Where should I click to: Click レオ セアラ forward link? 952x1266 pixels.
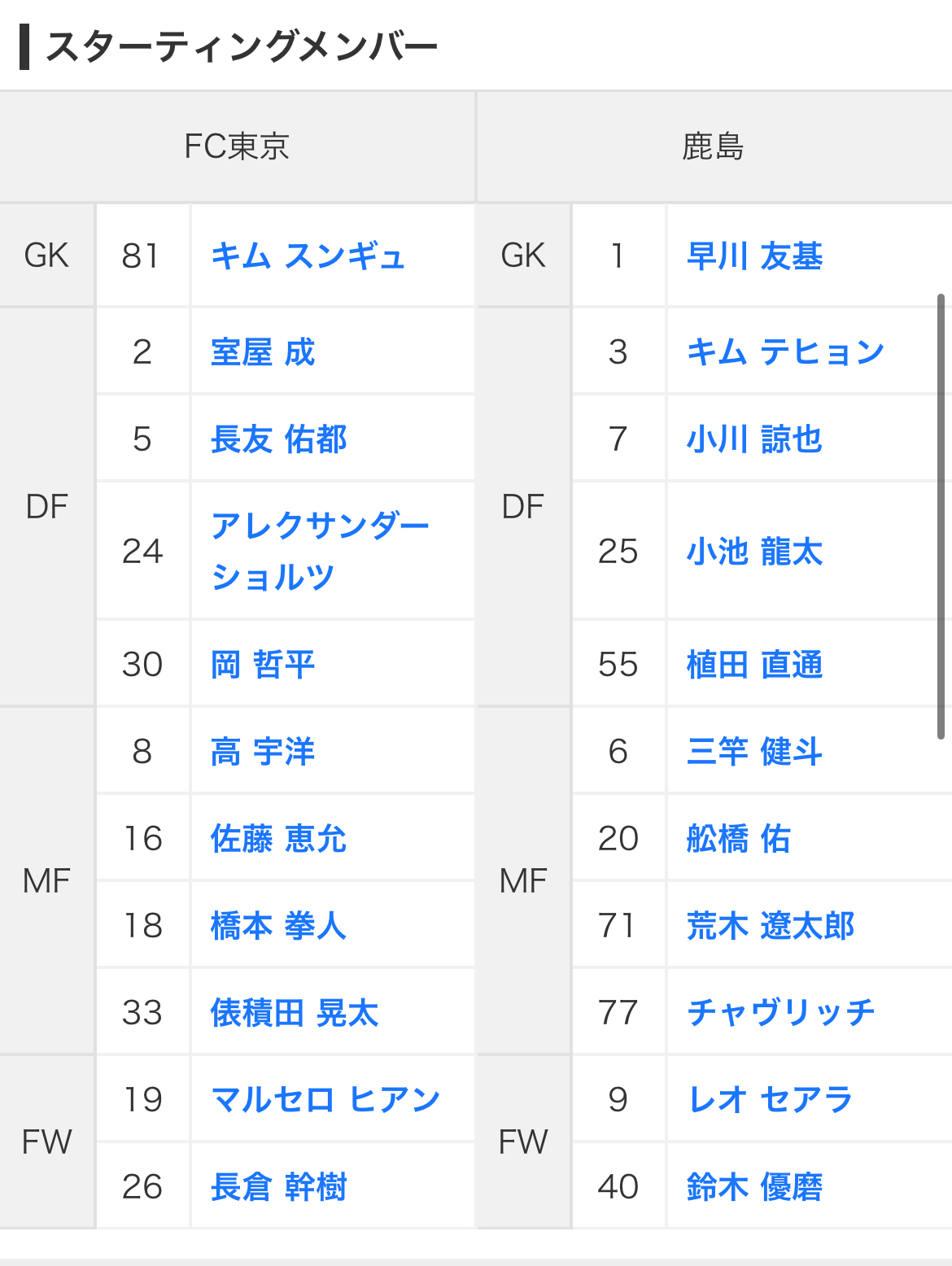tap(770, 1100)
